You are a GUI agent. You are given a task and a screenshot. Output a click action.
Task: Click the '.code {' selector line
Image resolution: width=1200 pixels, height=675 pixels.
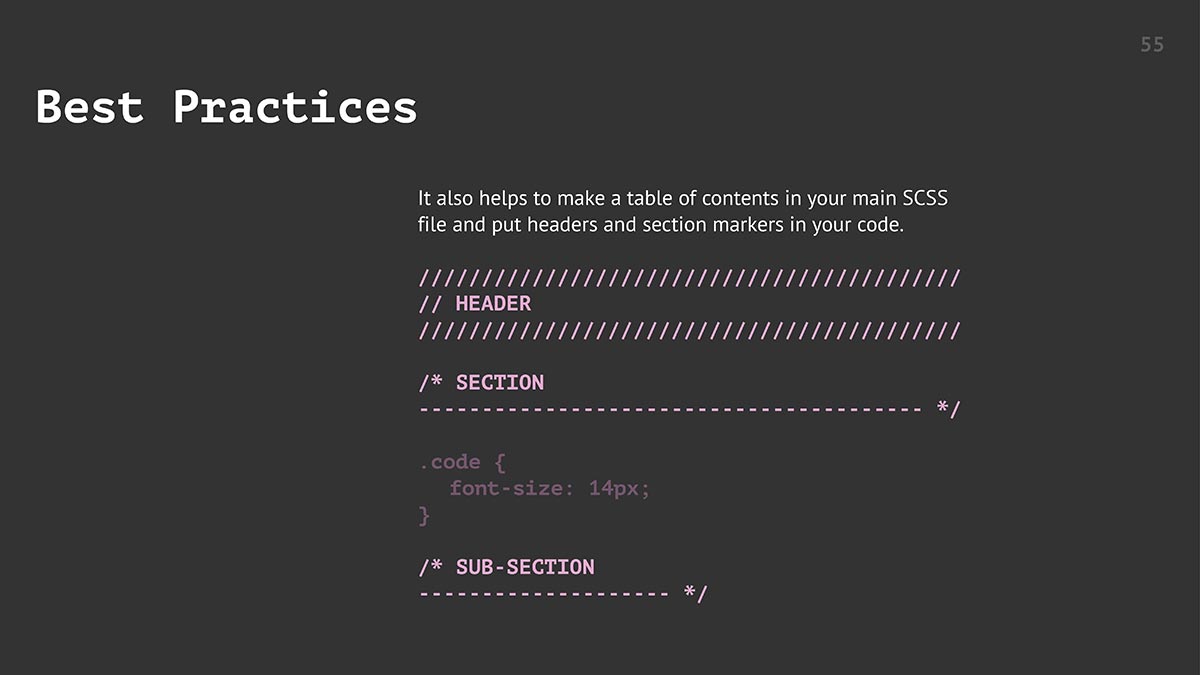point(463,462)
